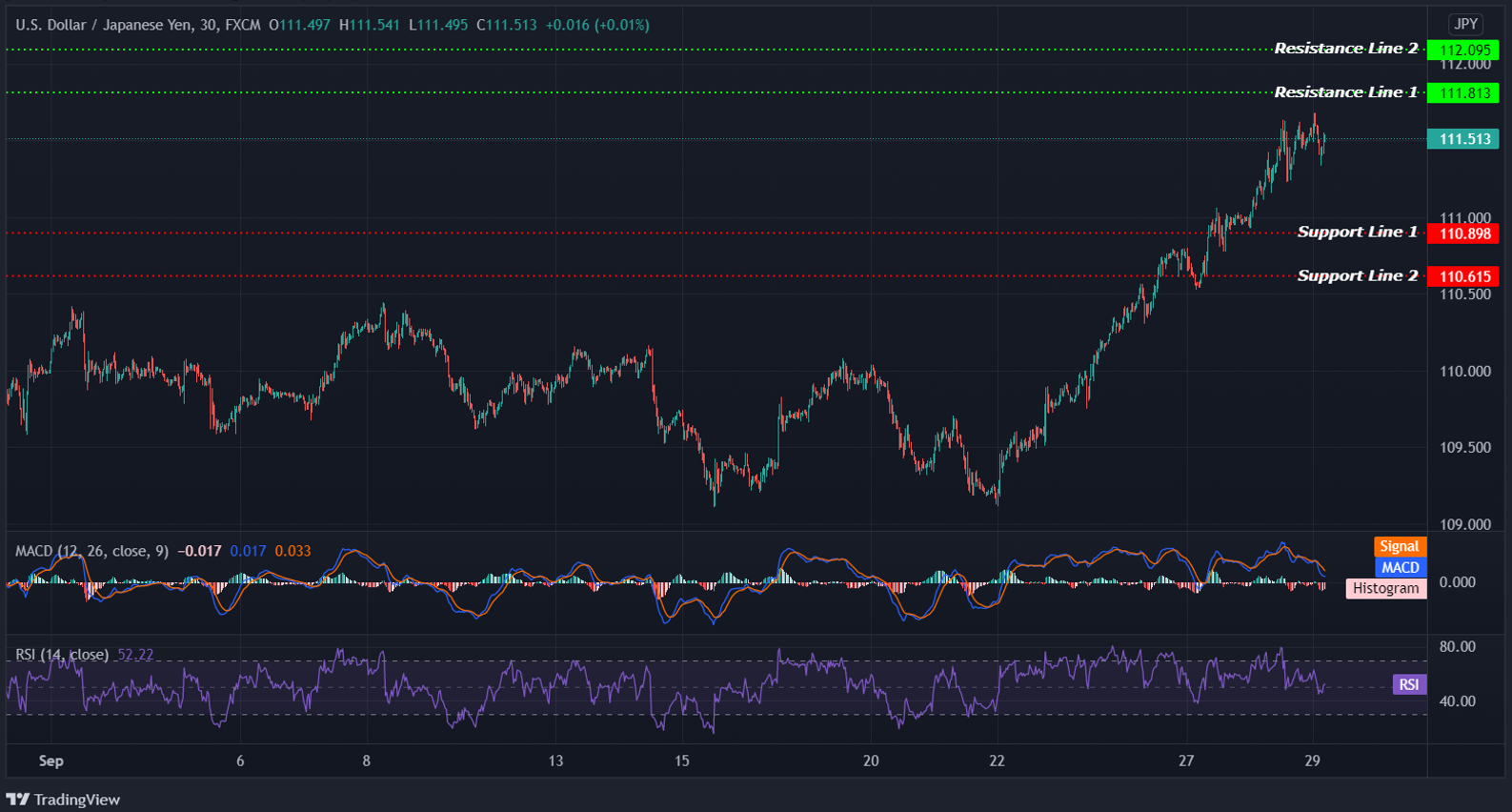Click the Sep date label on time axis
Viewport: 1512px width, 812px height.
(51, 761)
